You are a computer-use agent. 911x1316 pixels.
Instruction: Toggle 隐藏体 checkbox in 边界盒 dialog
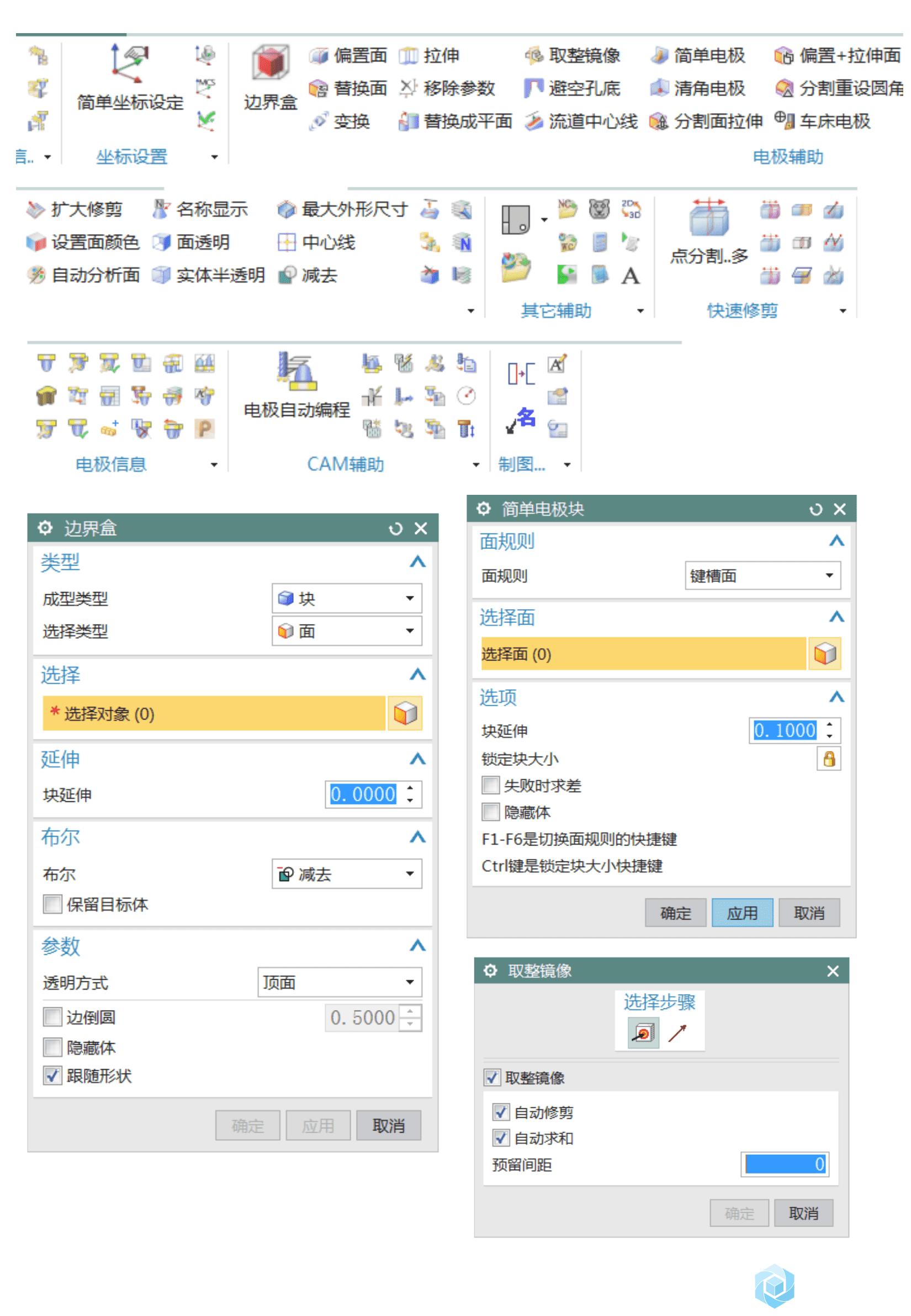click(52, 1047)
